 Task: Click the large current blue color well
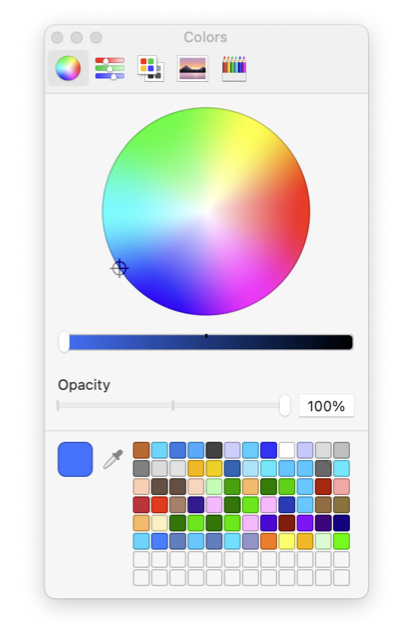tap(75, 459)
